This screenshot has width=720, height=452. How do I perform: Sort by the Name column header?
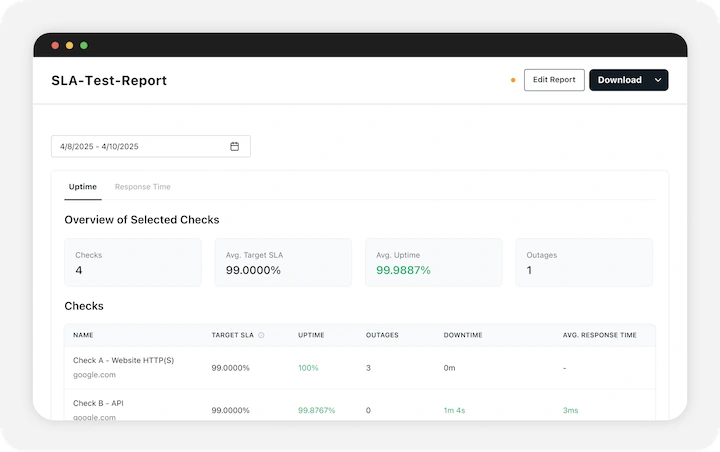[83, 335]
